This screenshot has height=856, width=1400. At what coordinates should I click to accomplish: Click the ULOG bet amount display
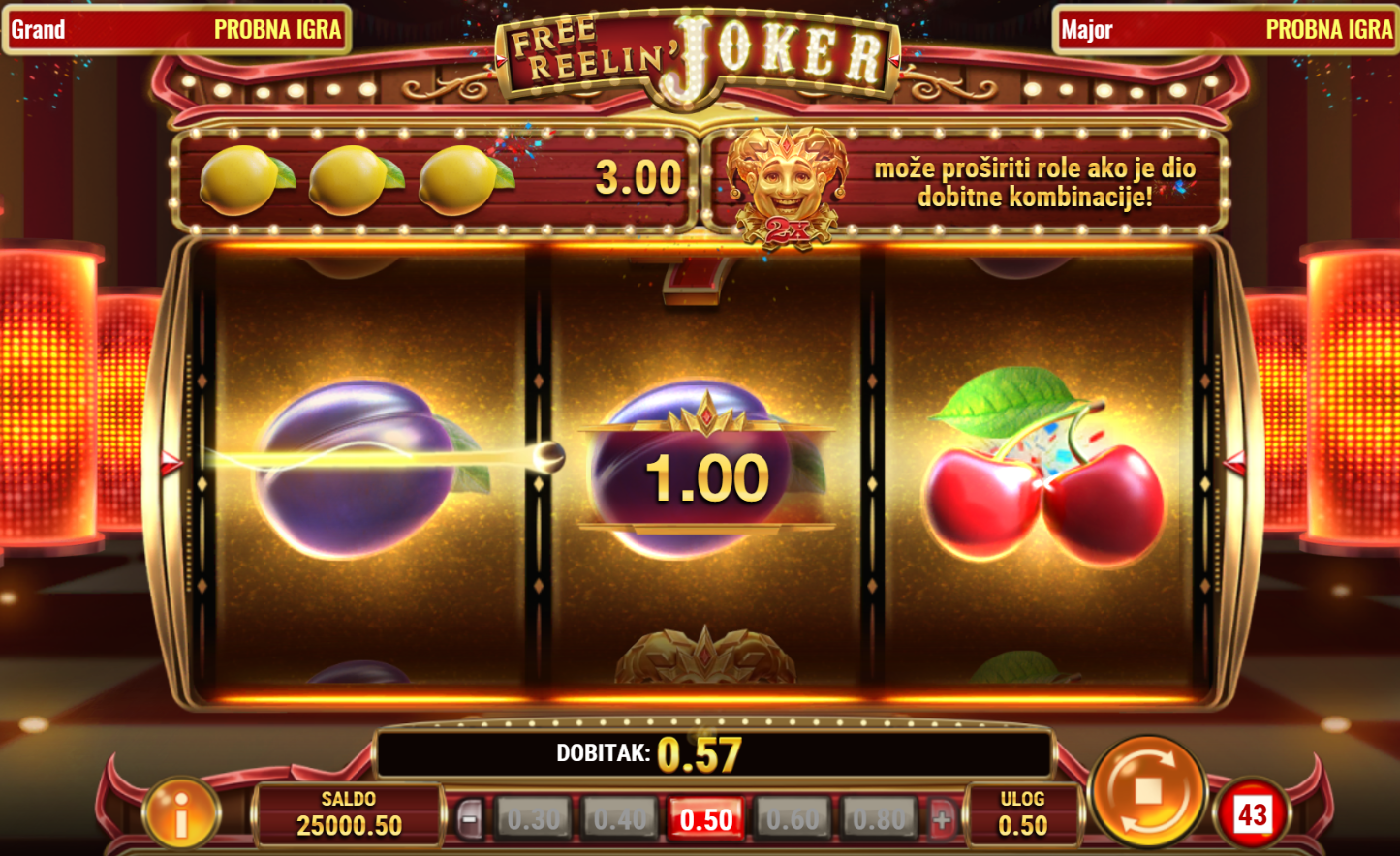1022,813
